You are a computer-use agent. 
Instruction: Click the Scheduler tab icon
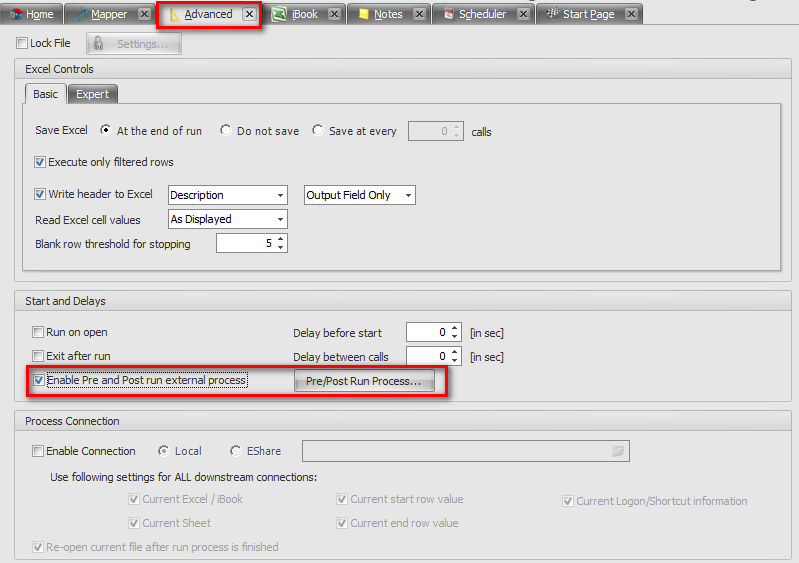tap(449, 14)
